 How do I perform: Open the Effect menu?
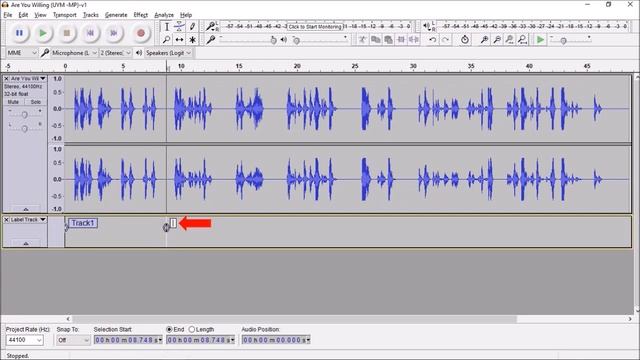pyautogui.click(x=140, y=15)
